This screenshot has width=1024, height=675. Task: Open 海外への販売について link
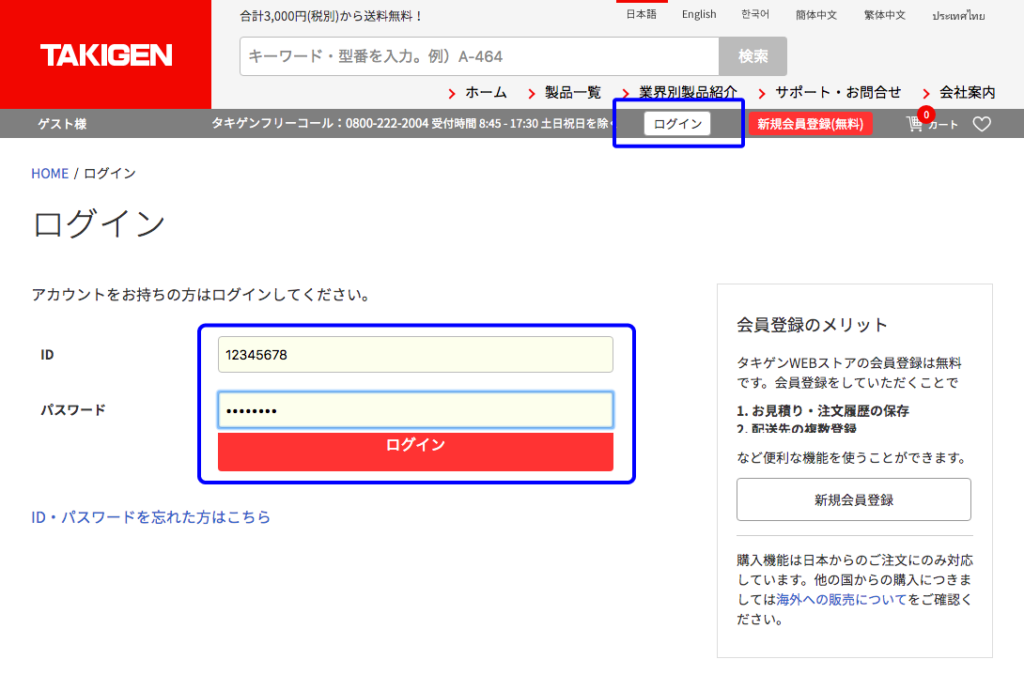[x=841, y=599]
